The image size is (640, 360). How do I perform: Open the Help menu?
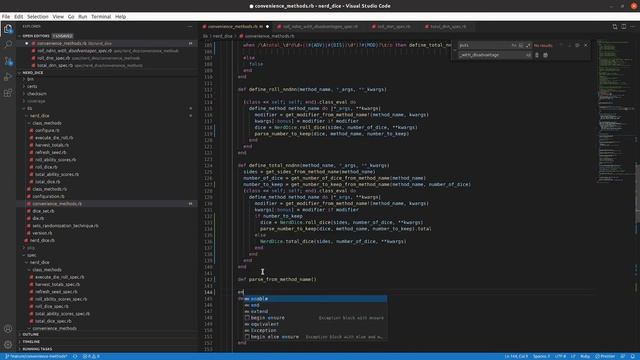[x=120, y=17]
